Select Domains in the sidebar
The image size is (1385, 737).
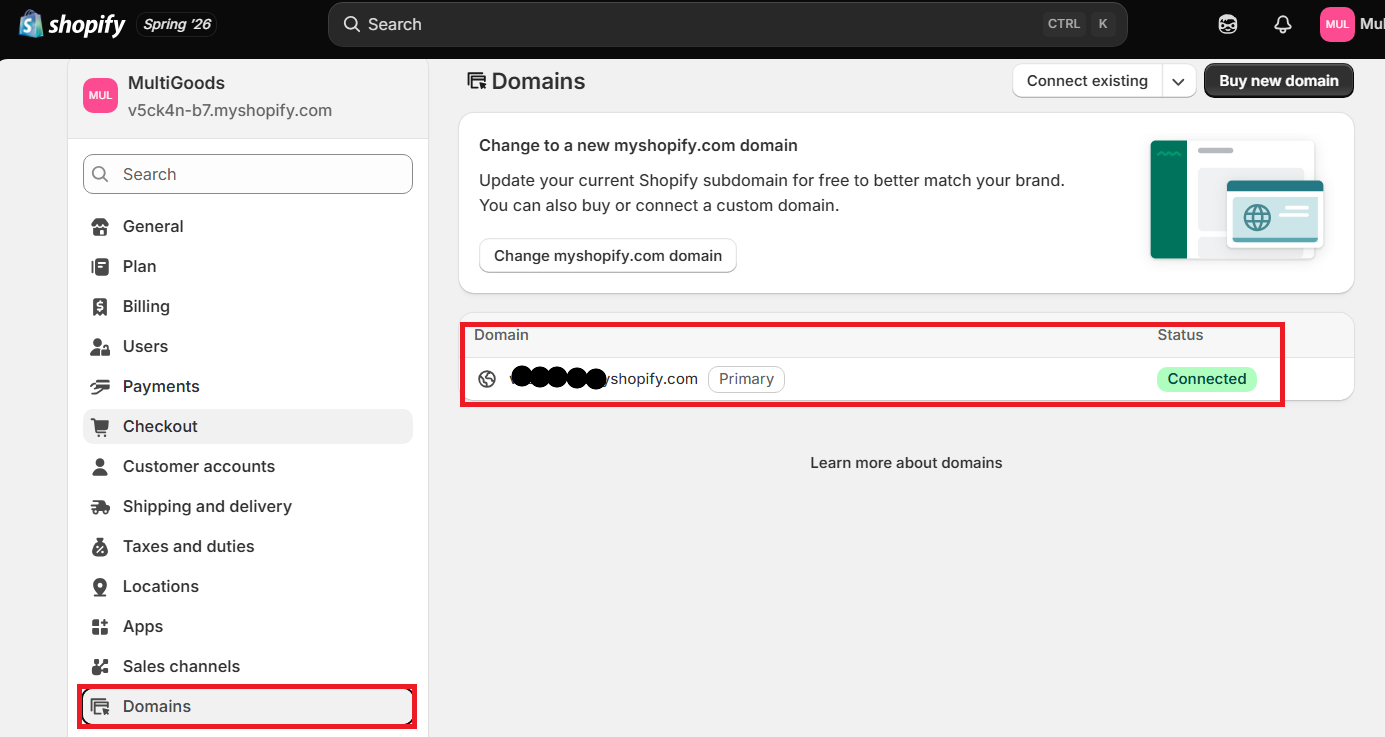pos(248,706)
